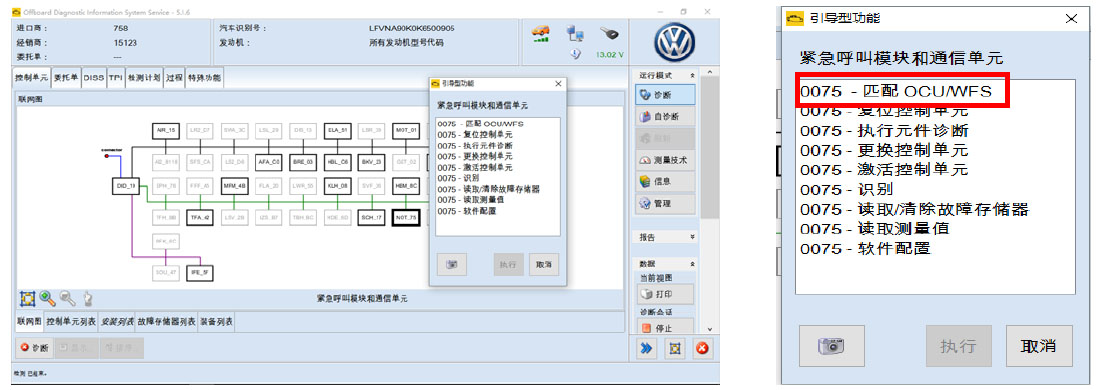Click 执行 in the enlarged dialog

[959, 346]
